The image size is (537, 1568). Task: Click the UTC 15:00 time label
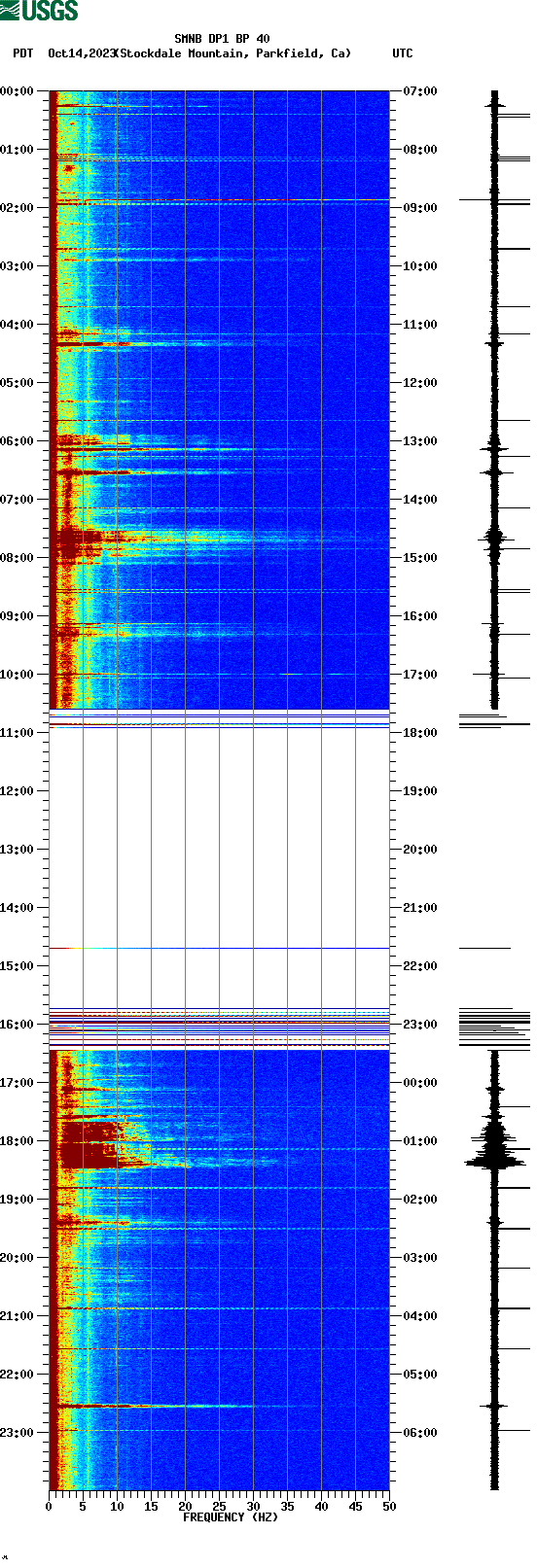[420, 558]
